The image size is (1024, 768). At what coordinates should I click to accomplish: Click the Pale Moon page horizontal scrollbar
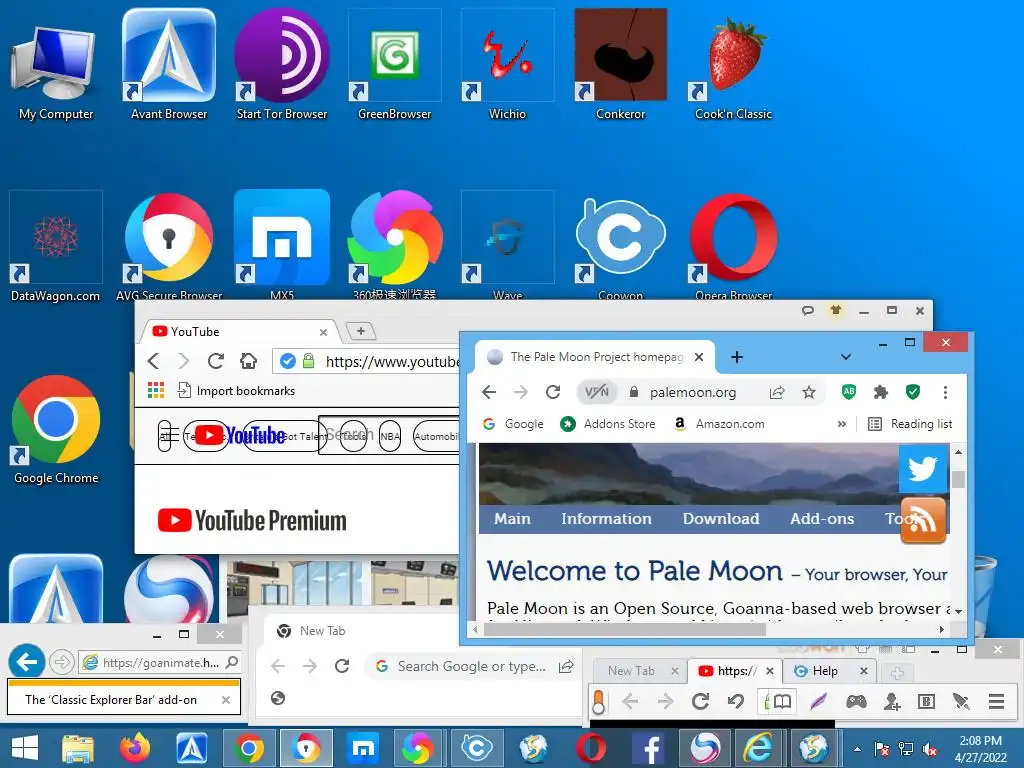(624, 630)
